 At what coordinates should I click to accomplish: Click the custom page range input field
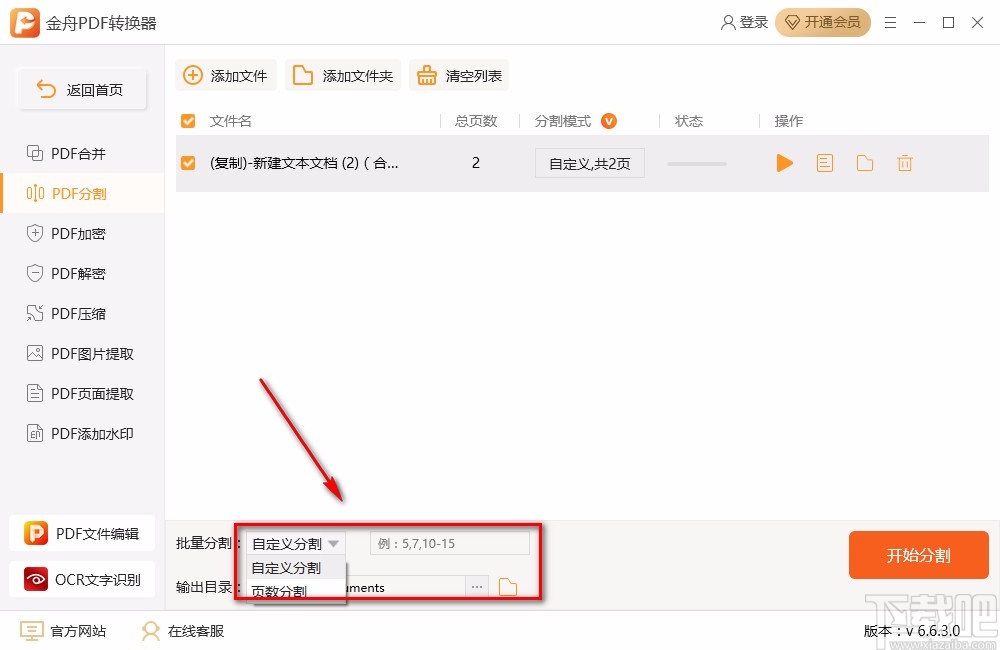[x=450, y=543]
